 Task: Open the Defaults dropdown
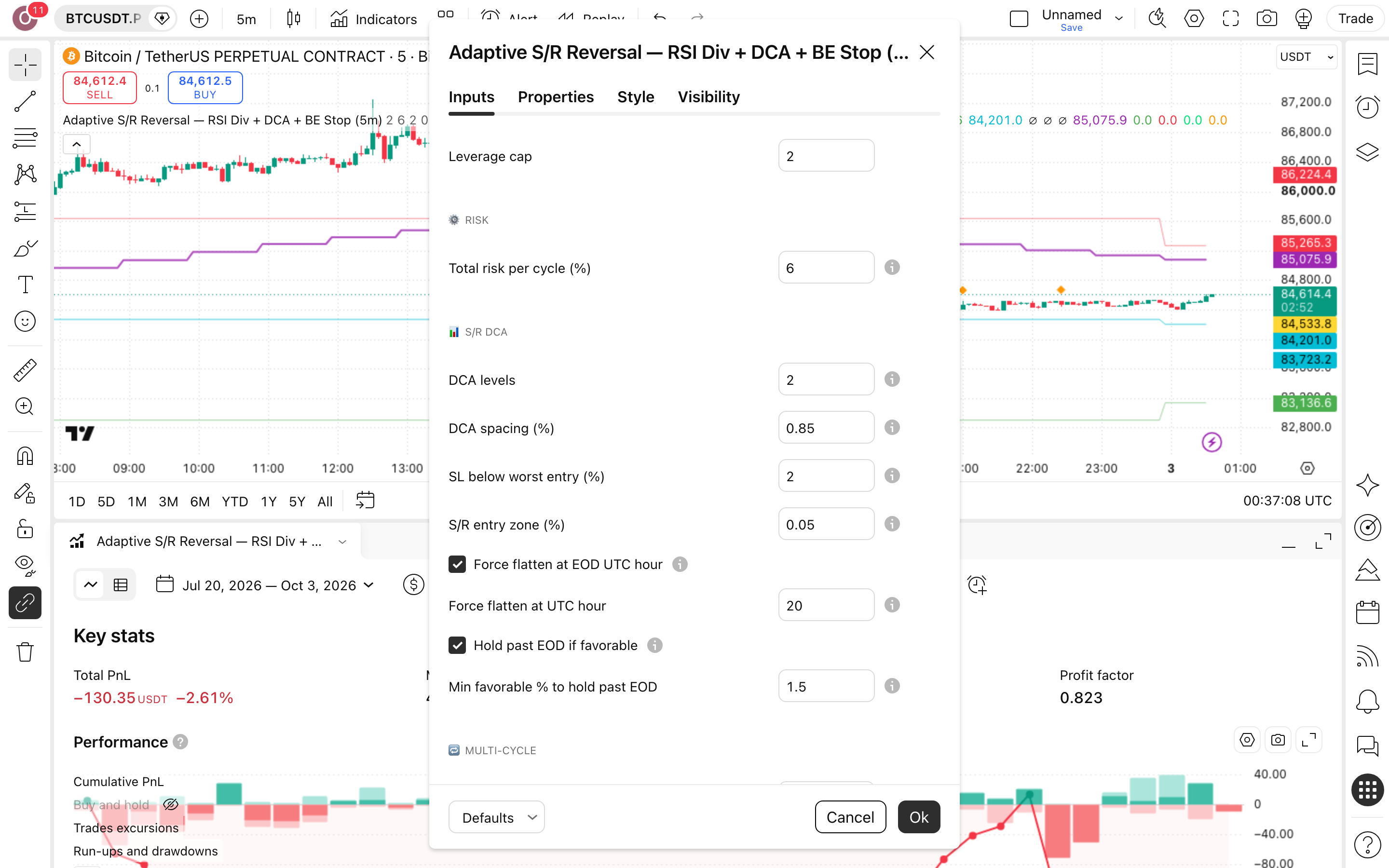496,817
